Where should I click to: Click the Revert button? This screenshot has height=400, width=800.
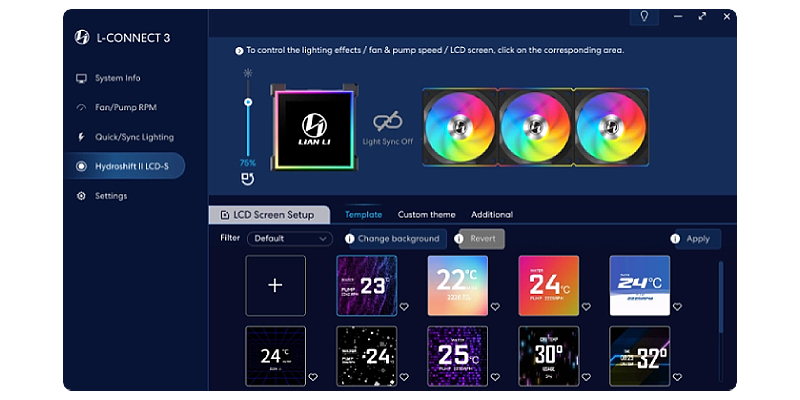483,239
